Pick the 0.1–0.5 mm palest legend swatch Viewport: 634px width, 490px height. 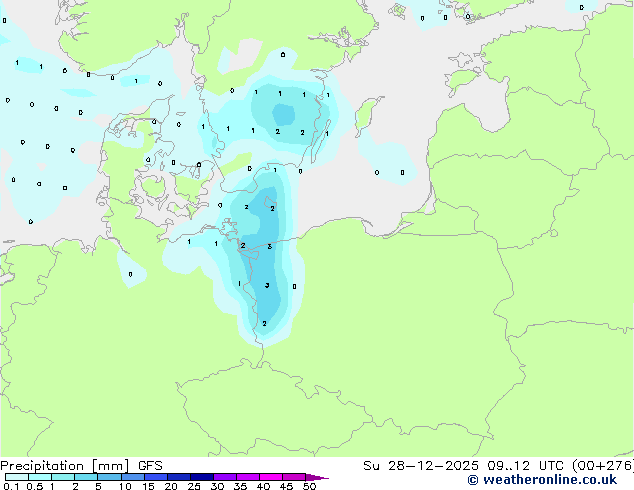click(17, 477)
